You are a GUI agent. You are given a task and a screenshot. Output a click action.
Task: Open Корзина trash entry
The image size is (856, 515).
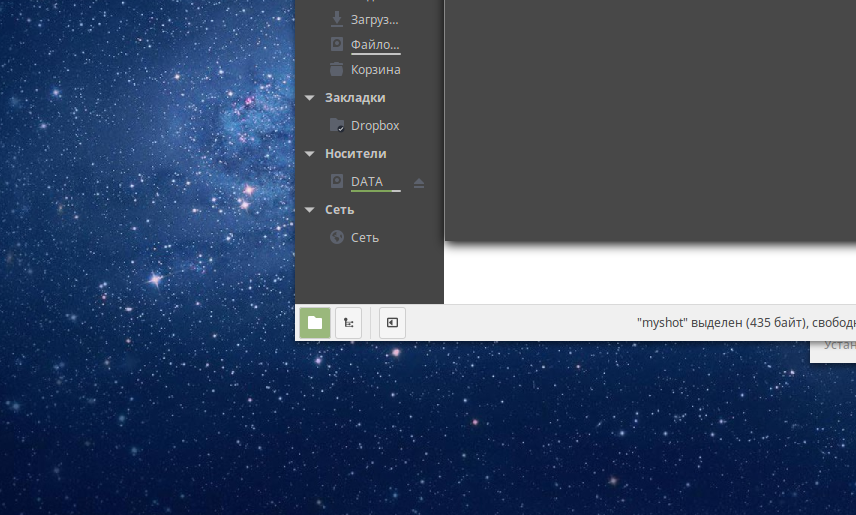click(x=376, y=69)
